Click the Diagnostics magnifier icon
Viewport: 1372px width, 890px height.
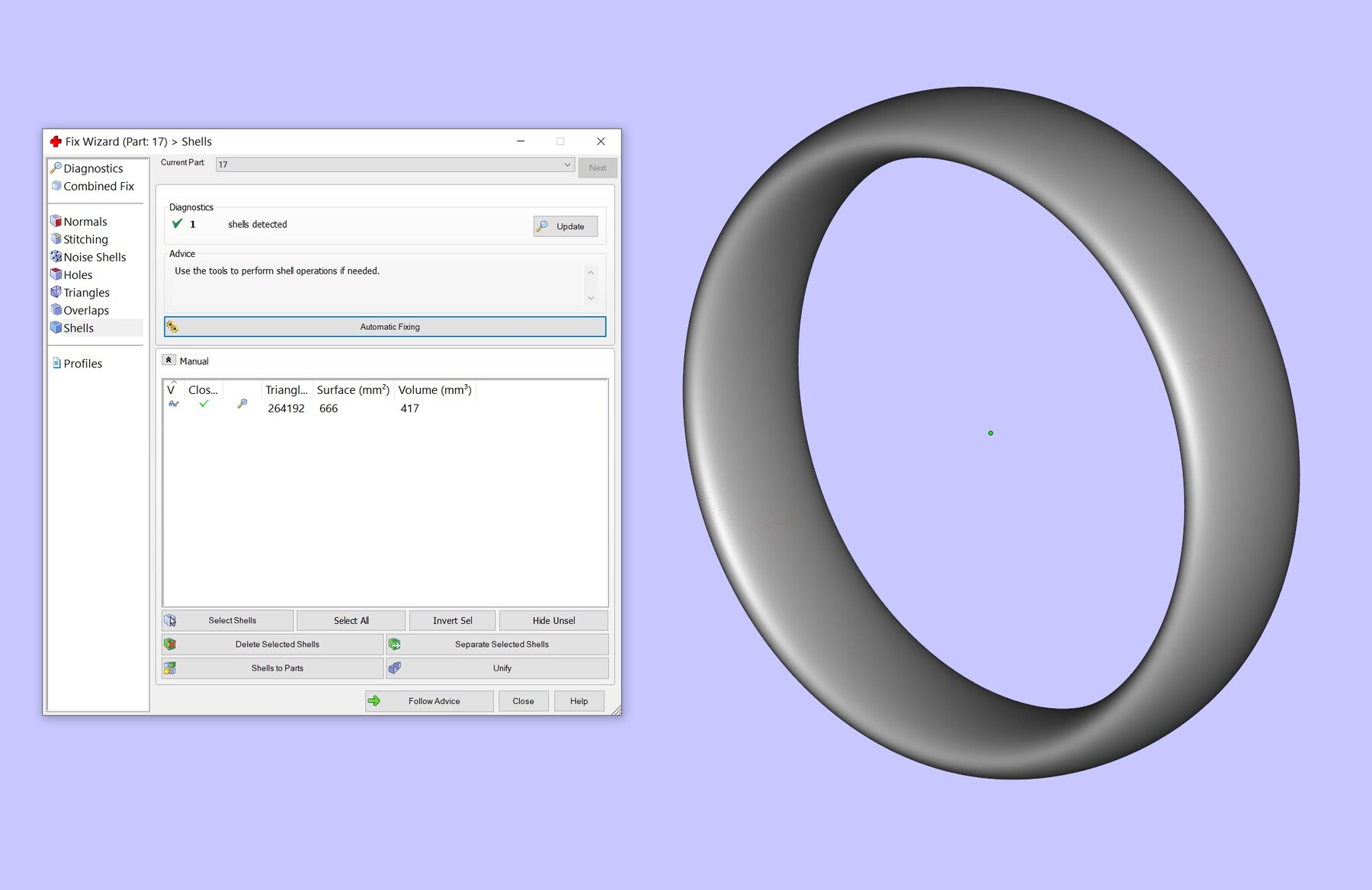click(56, 168)
